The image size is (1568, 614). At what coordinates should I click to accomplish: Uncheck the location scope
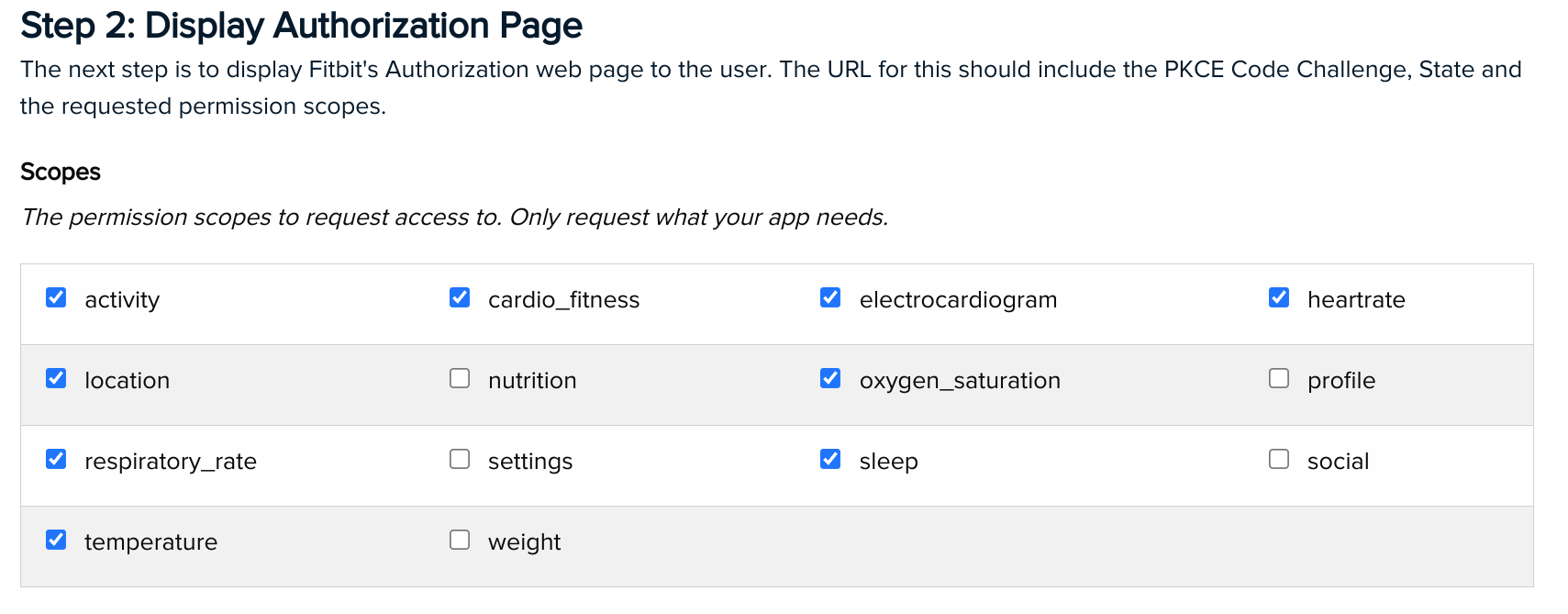click(56, 379)
